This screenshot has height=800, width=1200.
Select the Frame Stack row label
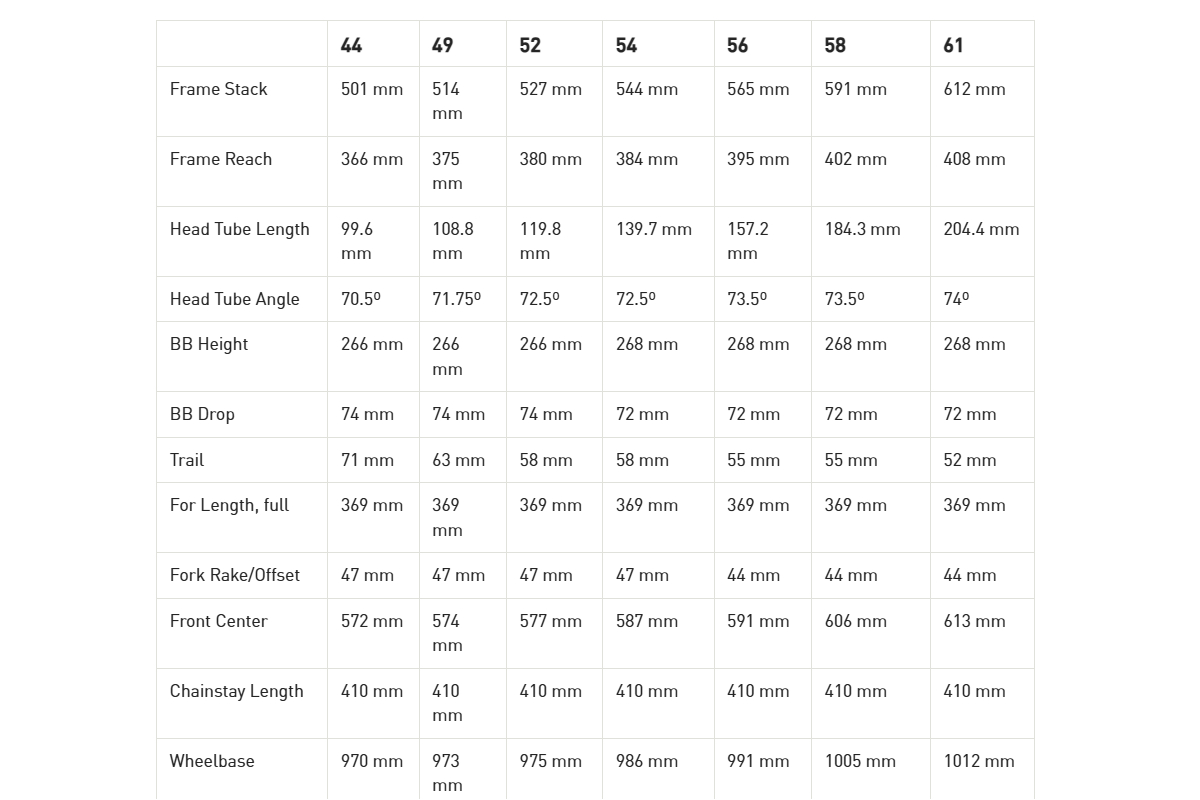[219, 89]
